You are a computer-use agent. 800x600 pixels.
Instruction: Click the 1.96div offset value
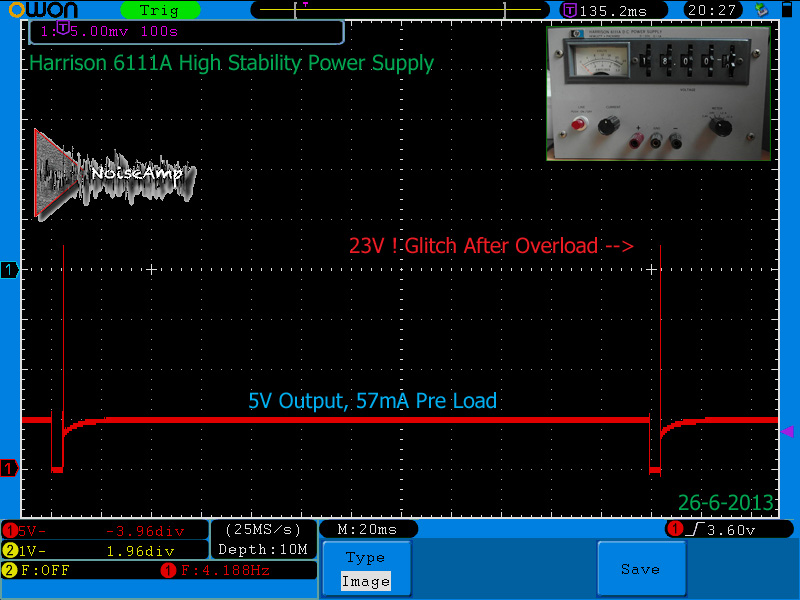[140, 551]
